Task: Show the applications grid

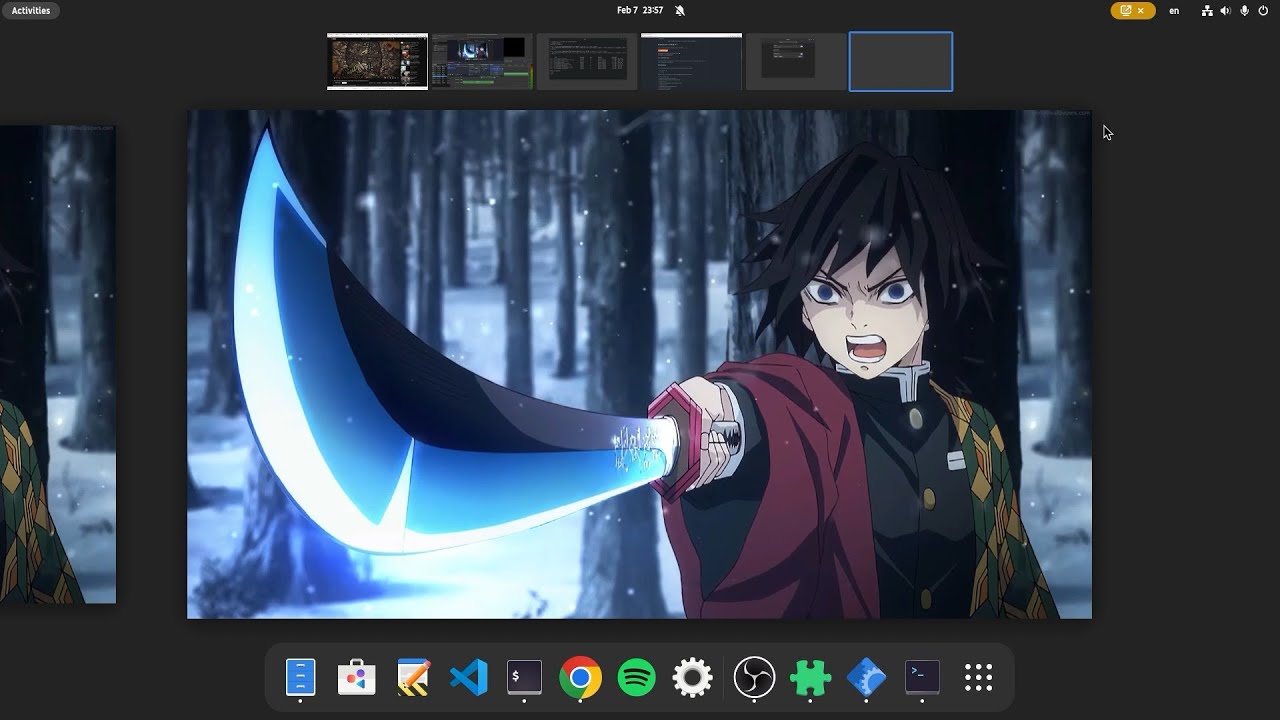Action: [x=978, y=678]
